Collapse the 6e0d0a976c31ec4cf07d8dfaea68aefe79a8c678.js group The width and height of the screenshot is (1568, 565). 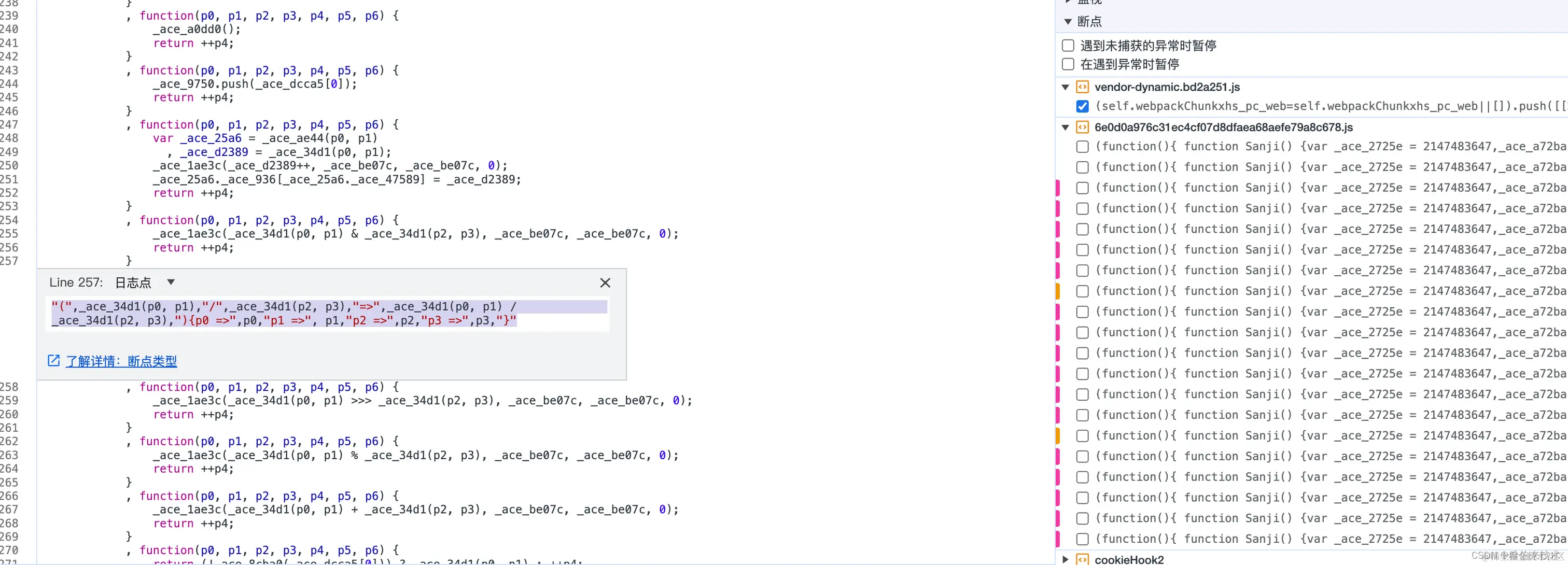1065,127
